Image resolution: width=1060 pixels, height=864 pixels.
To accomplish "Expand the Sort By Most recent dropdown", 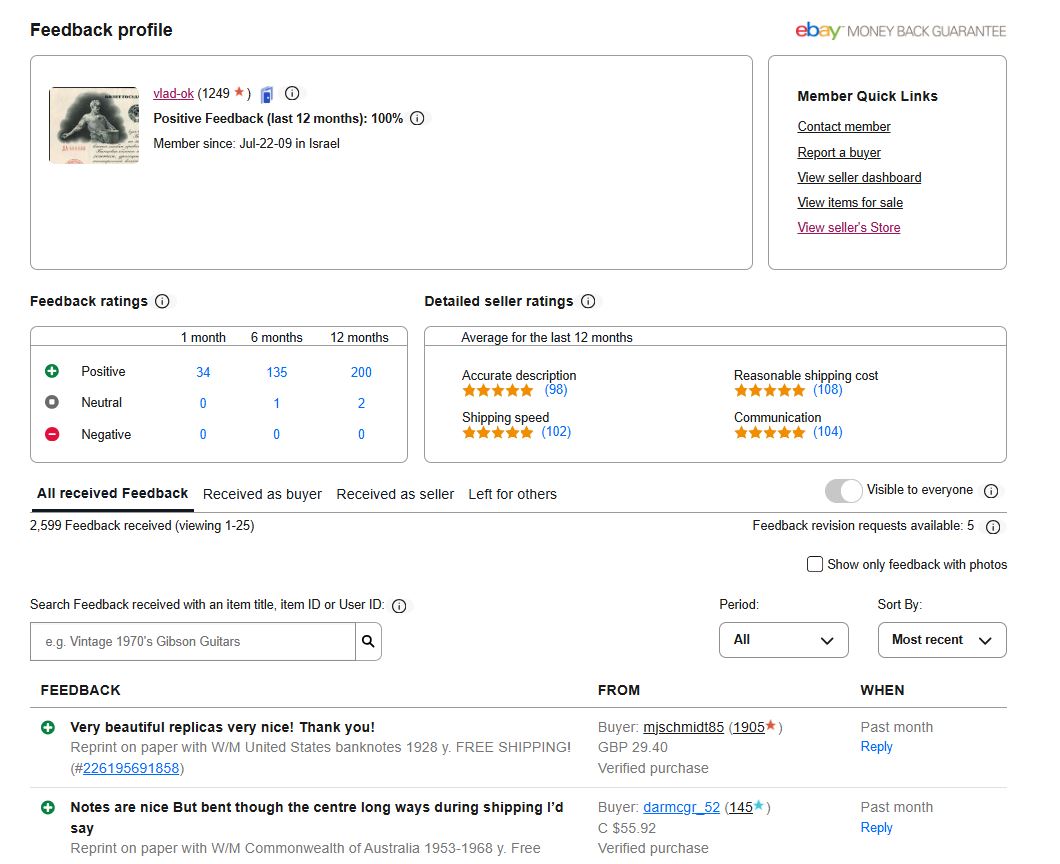I will [941, 640].
